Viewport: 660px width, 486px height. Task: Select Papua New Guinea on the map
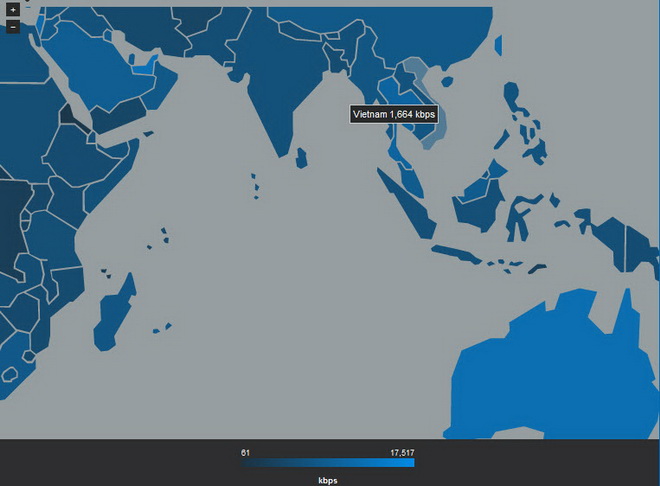click(x=640, y=245)
